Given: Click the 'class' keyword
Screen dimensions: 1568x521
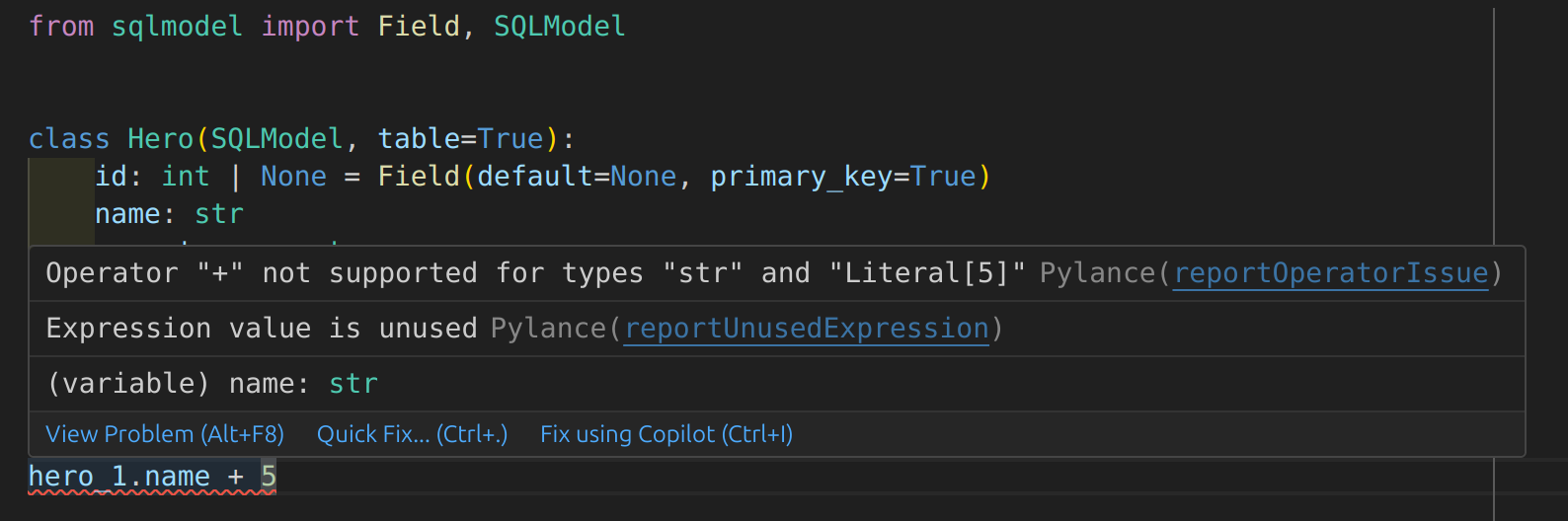Looking at the screenshot, I should click(x=69, y=139).
